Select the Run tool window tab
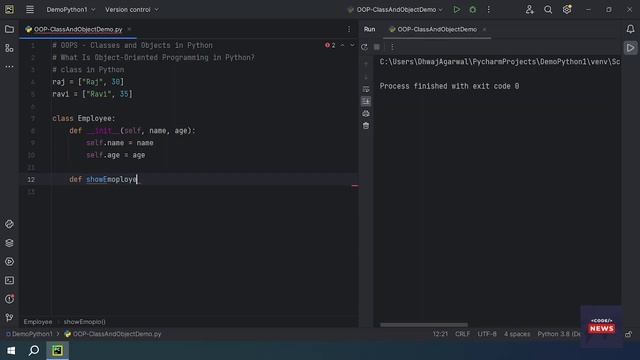This screenshot has width=640, height=360. [369, 29]
